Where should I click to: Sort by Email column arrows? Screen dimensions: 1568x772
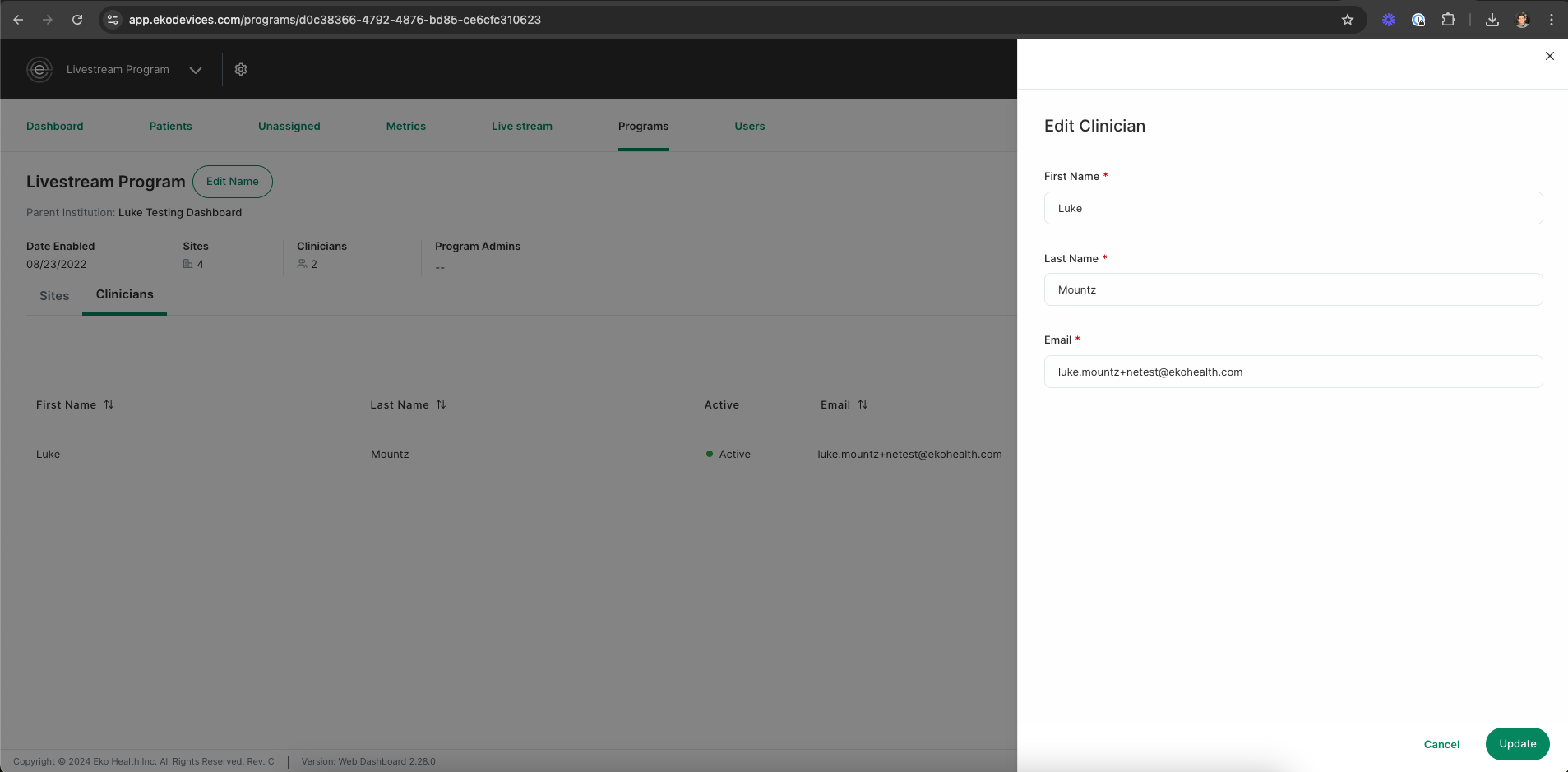click(863, 404)
